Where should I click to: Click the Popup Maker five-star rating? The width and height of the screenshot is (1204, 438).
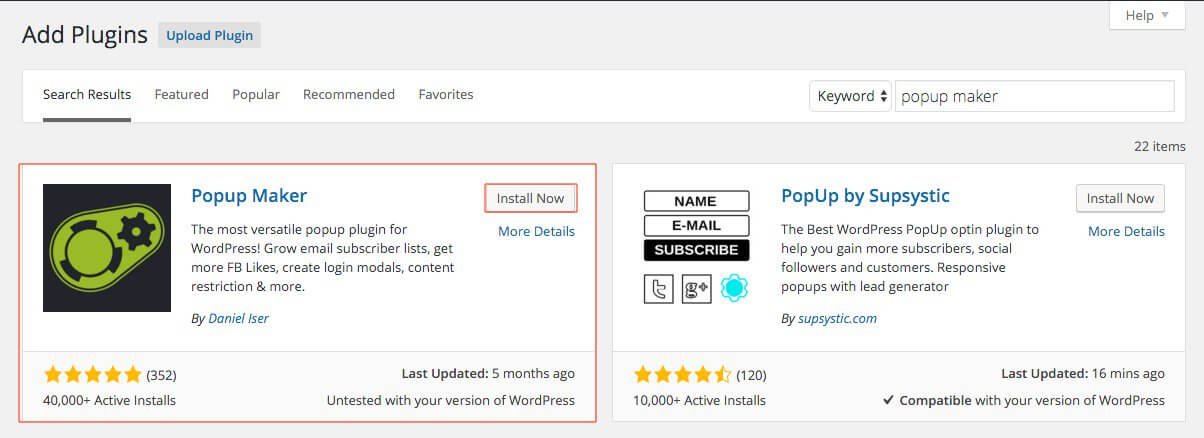pos(93,375)
